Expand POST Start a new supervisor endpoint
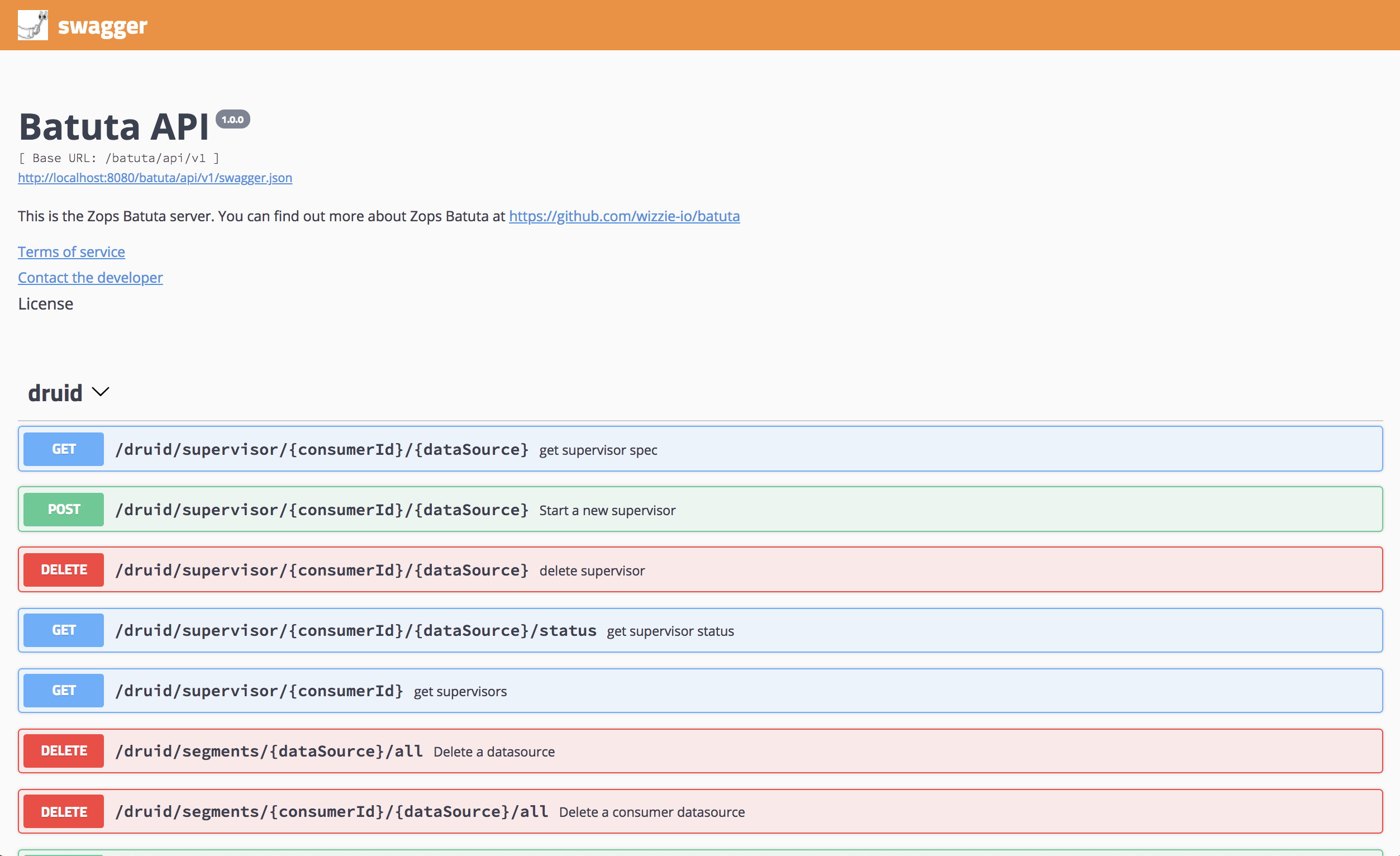This screenshot has height=856, width=1400. [700, 509]
